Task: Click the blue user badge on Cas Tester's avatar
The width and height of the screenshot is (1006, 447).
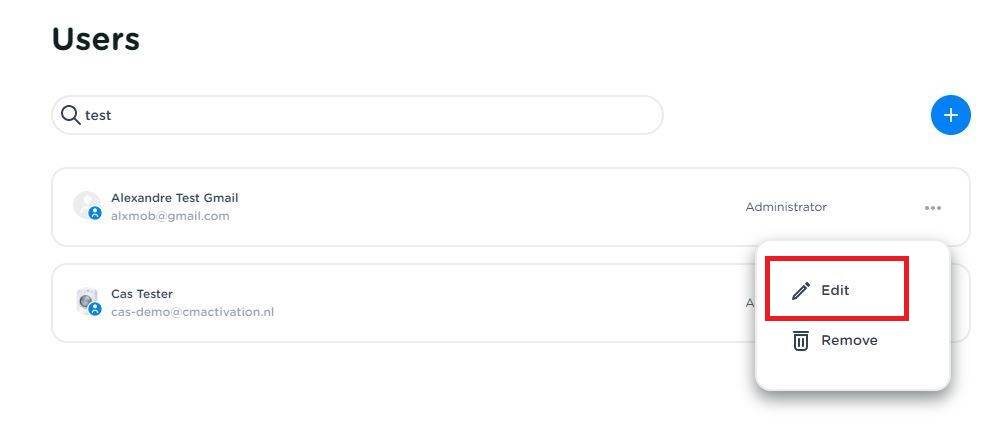Action: [x=95, y=309]
